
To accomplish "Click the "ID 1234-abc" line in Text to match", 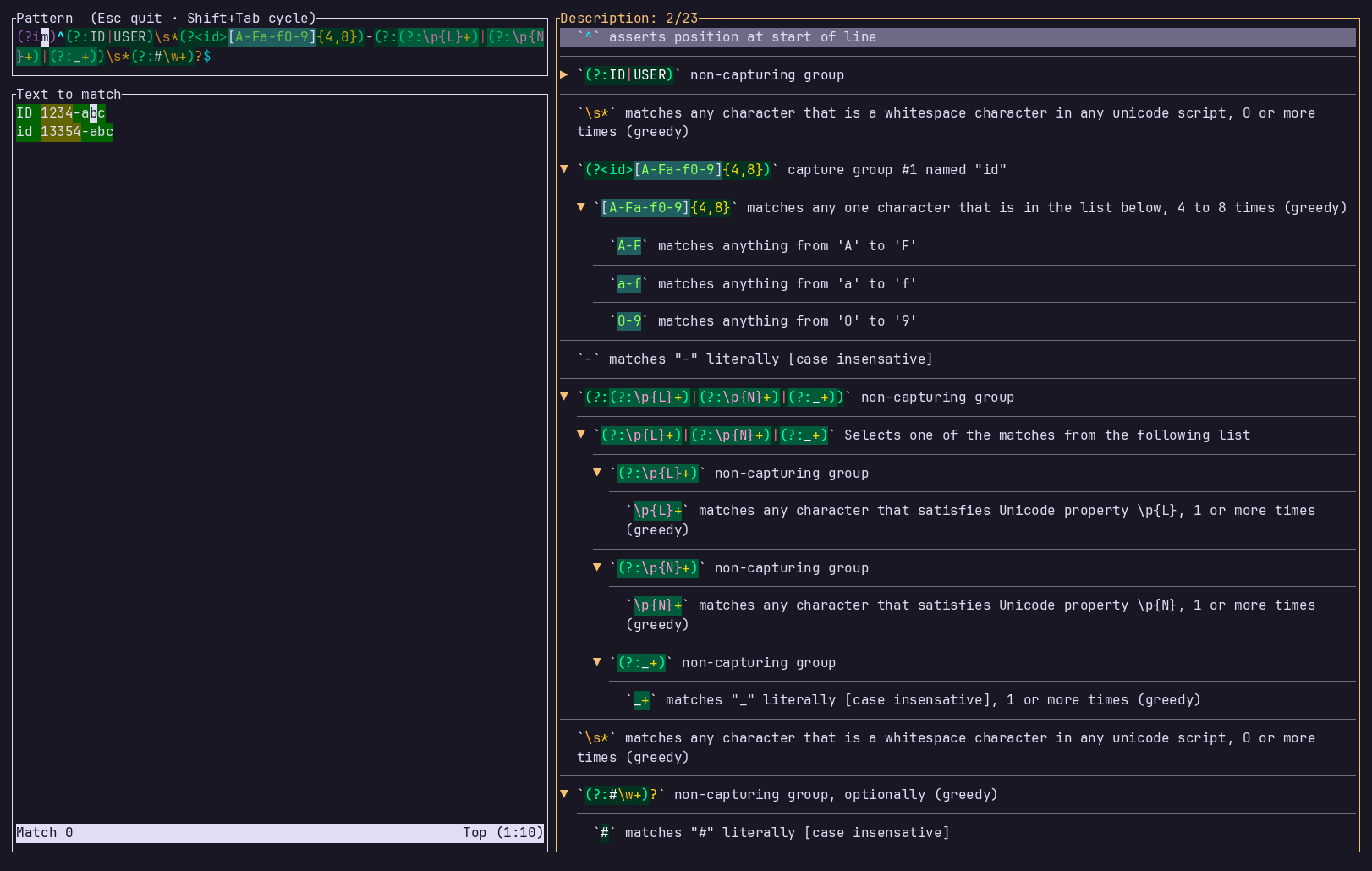I will pos(61,113).
